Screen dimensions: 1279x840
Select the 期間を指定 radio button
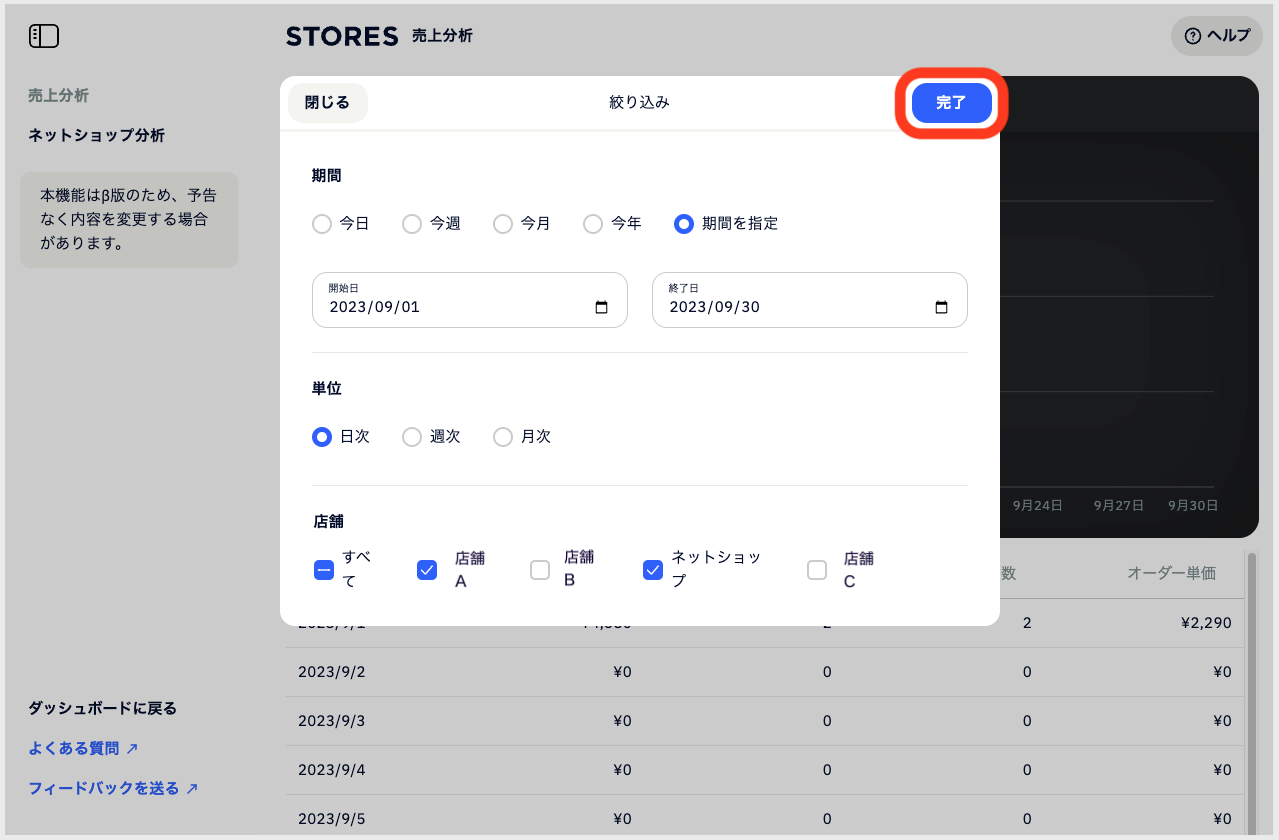(x=684, y=224)
